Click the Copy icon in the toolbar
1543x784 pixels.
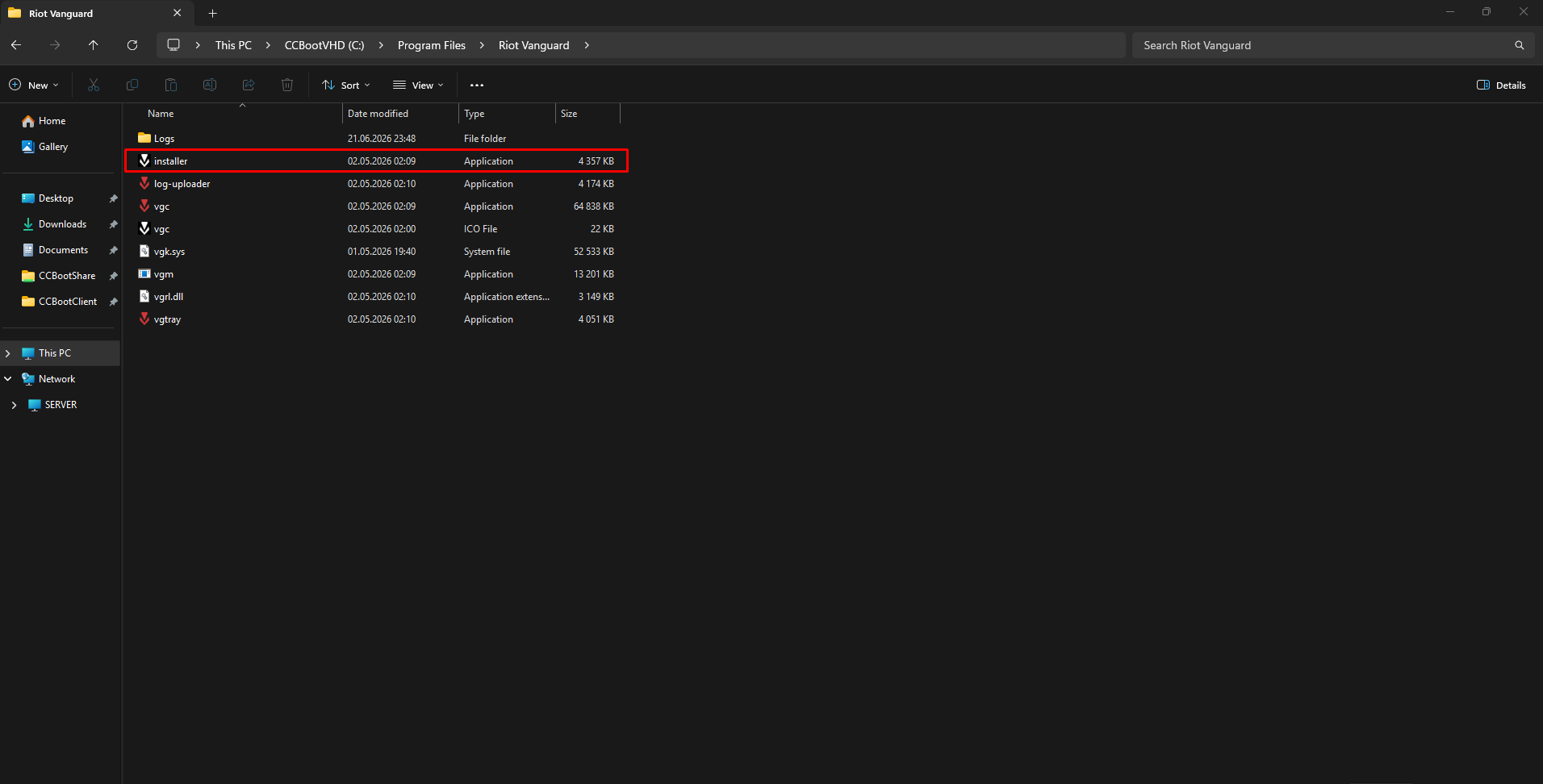tap(132, 85)
